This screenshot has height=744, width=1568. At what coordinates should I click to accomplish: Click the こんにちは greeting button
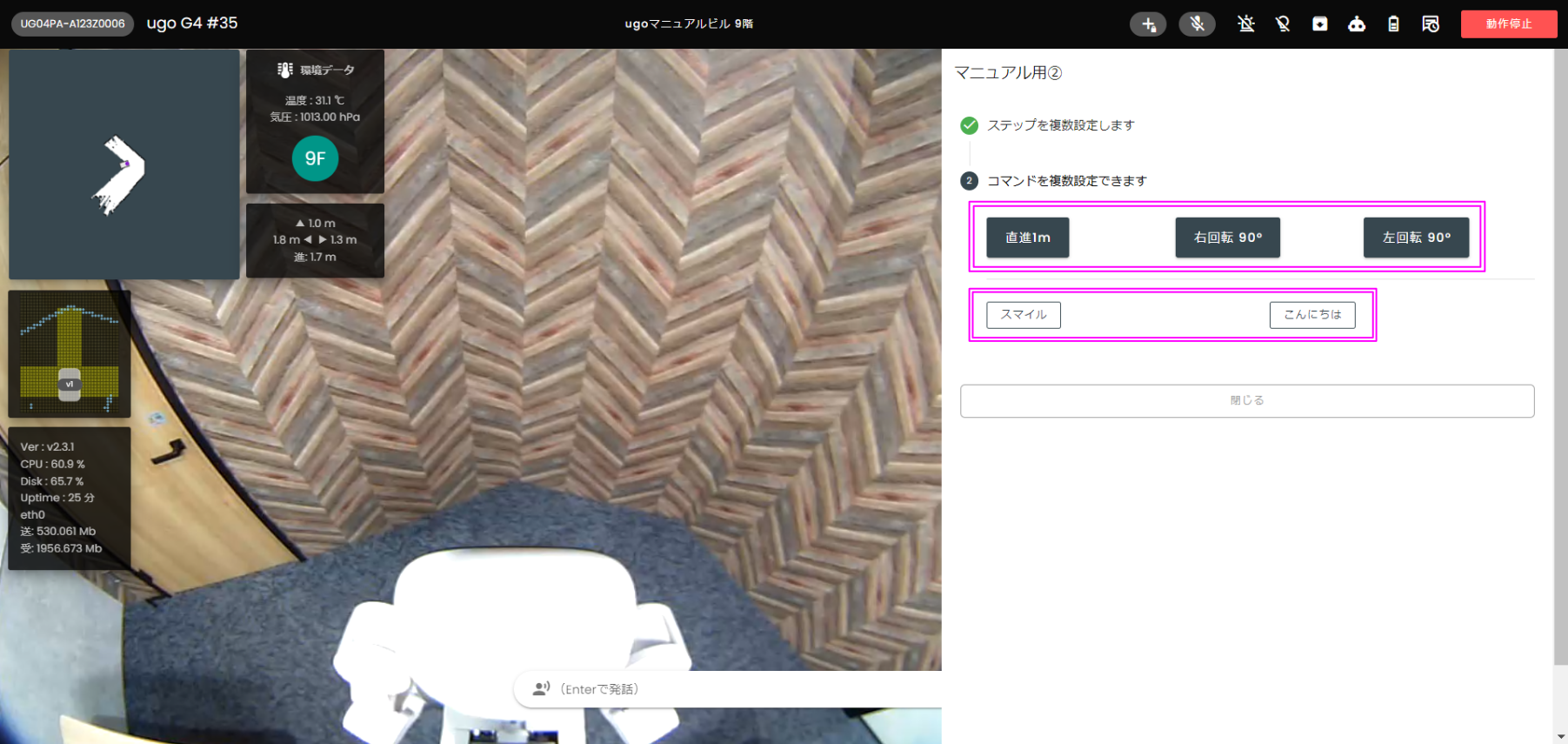coord(1311,315)
